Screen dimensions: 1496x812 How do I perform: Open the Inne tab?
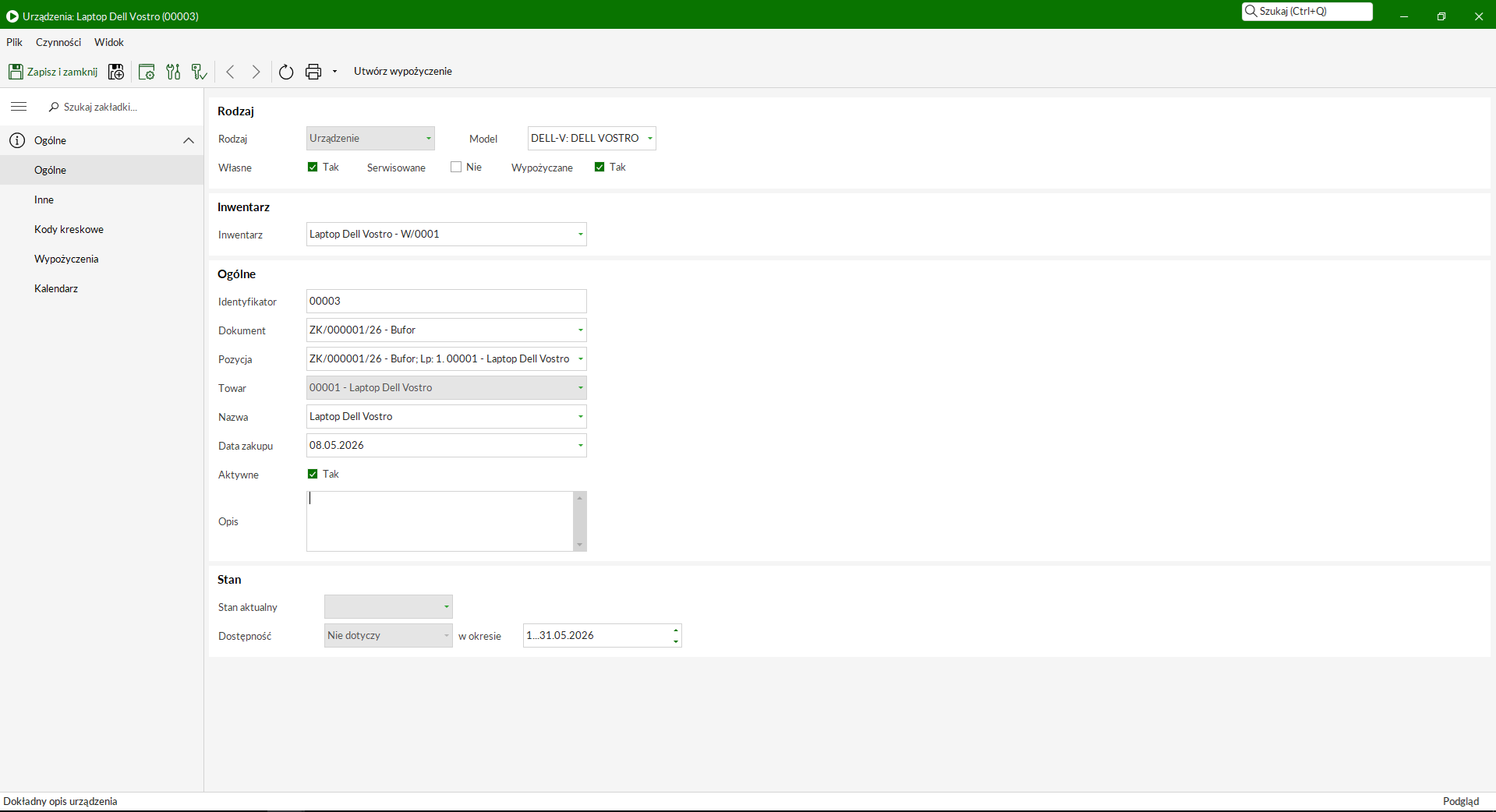(101, 199)
